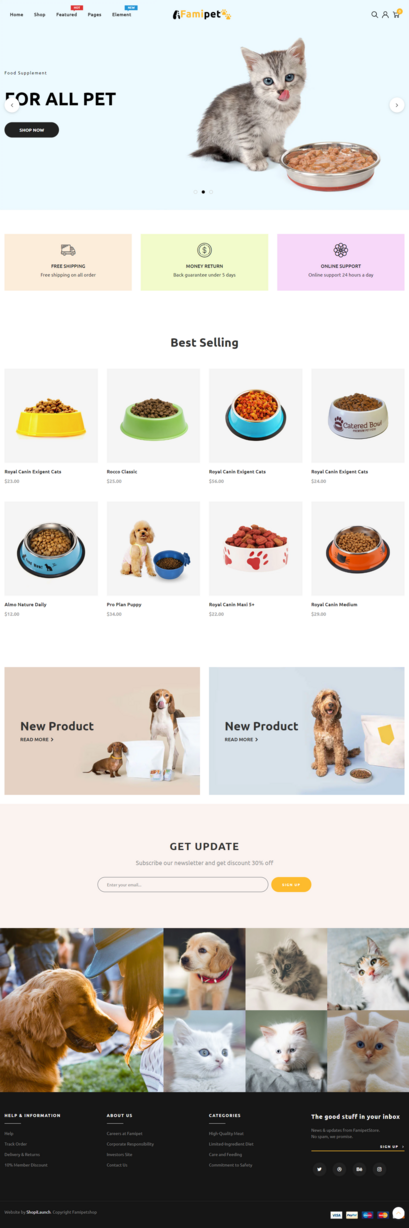The width and height of the screenshot is (409, 1228).
Task: Select the third carousel pagination dot
Action: (211, 191)
